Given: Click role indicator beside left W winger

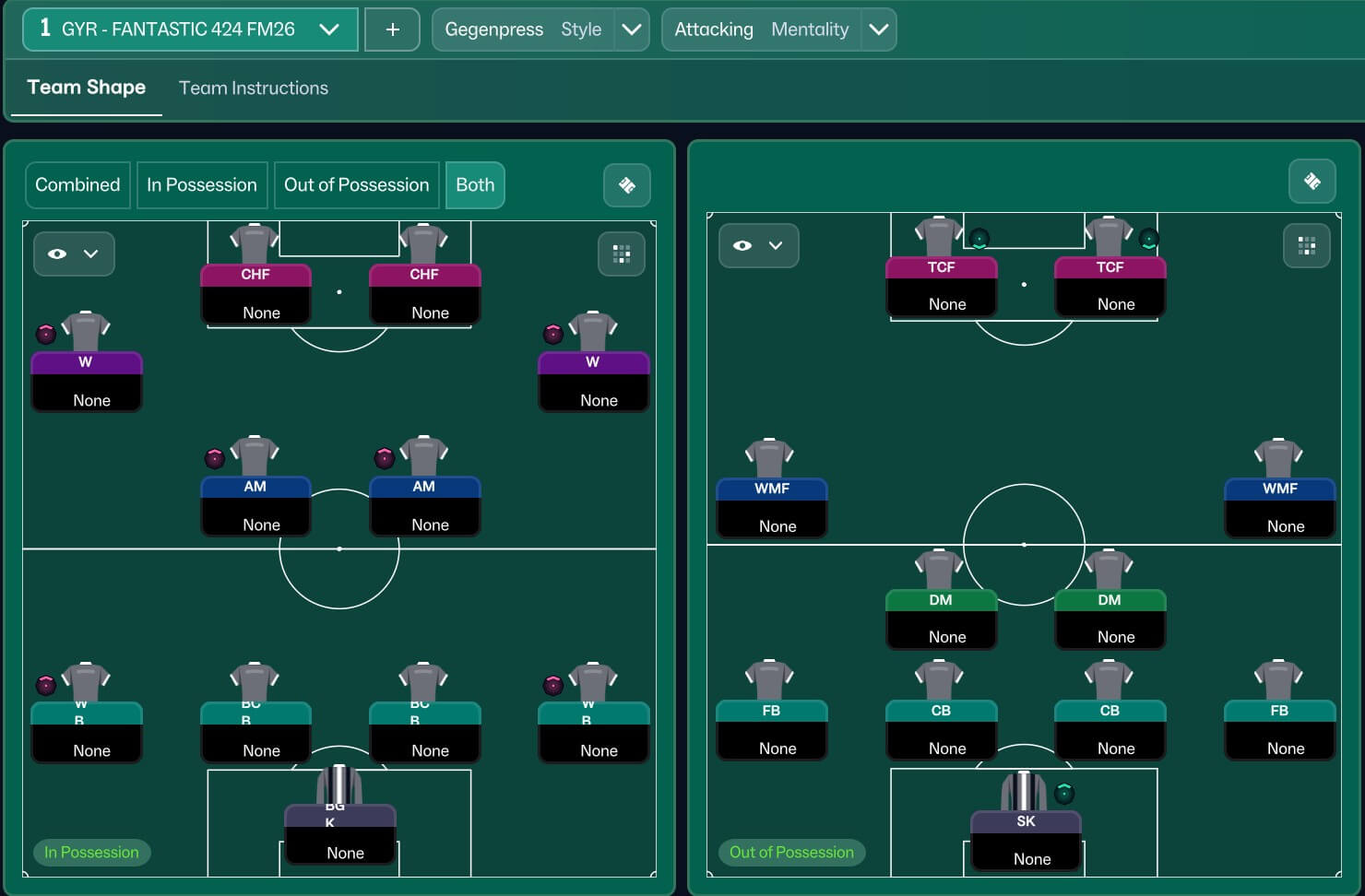Looking at the screenshot, I should (45, 334).
